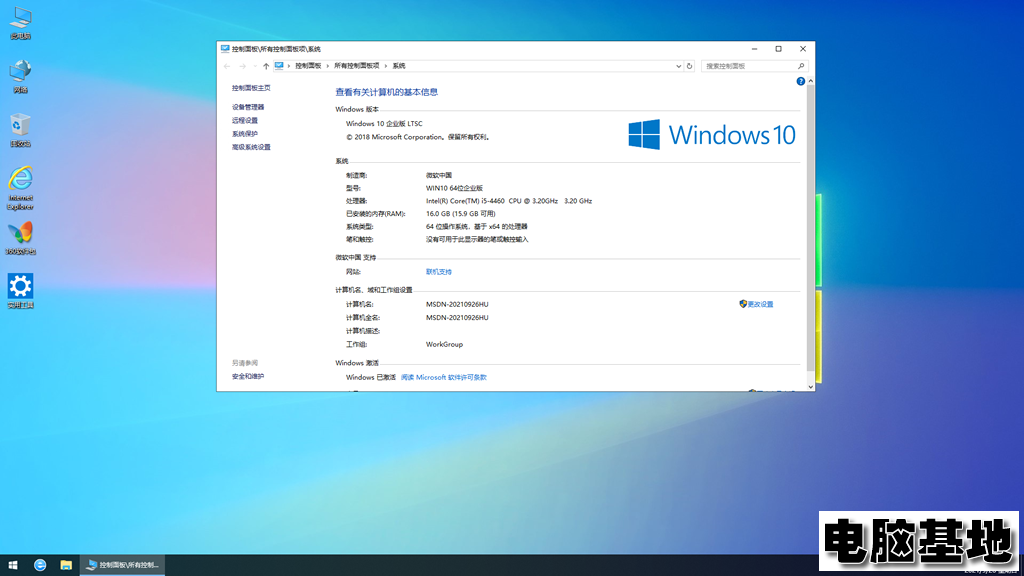Viewport: 1024px width, 576px height.
Task: Click the WIN10 64位企业版 model text
Action: pyautogui.click(x=455, y=188)
